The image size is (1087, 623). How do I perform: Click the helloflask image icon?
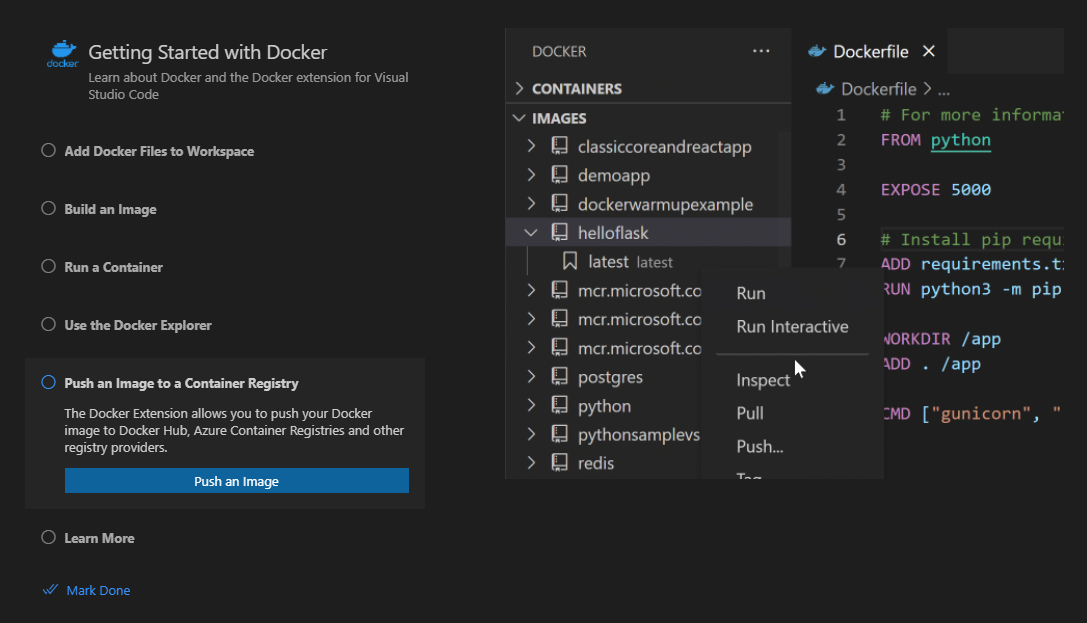coord(560,233)
